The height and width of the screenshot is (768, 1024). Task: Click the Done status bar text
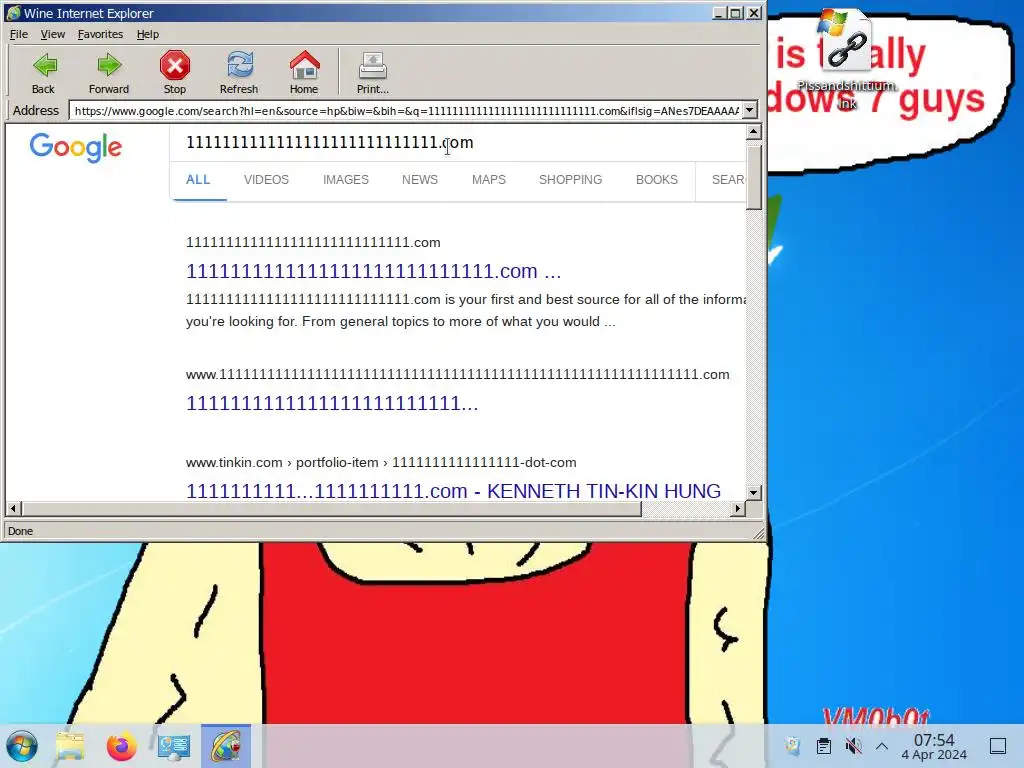pyautogui.click(x=20, y=531)
